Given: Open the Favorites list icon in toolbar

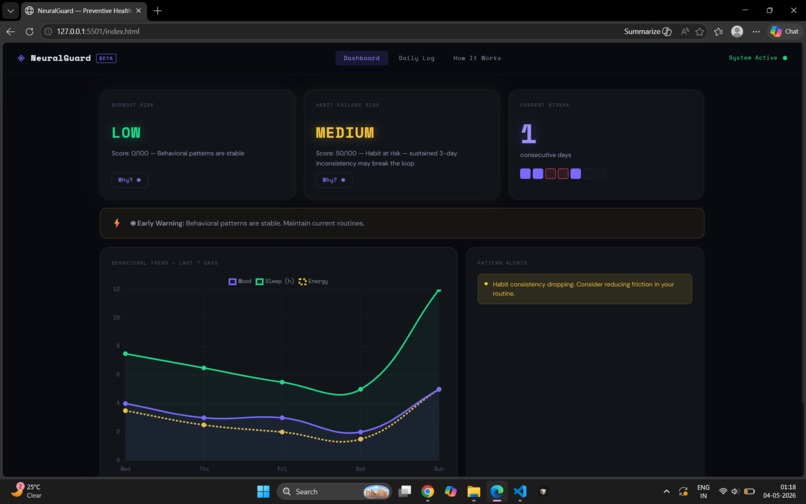Looking at the screenshot, I should coord(719,31).
